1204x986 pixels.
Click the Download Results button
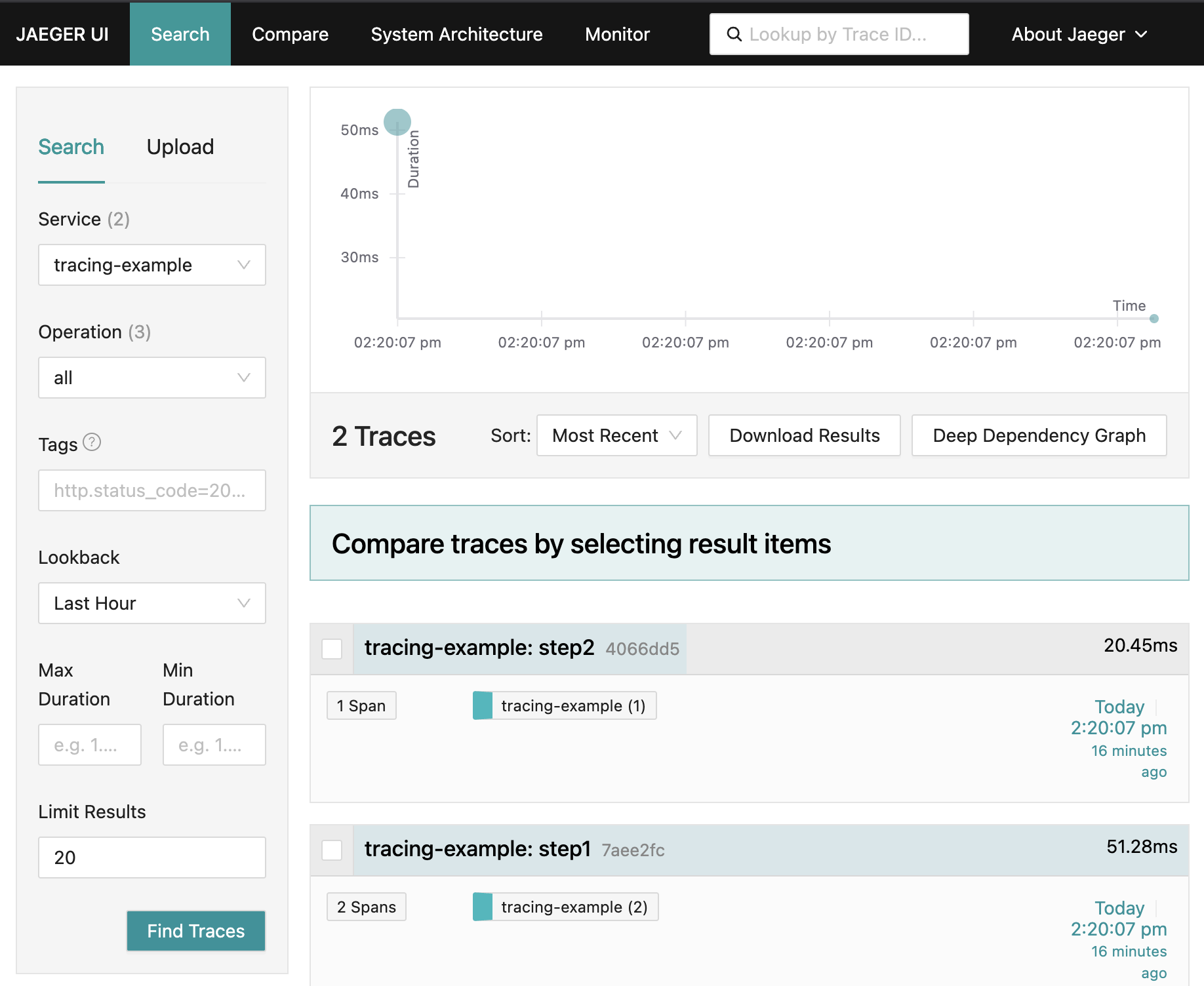[804, 435]
